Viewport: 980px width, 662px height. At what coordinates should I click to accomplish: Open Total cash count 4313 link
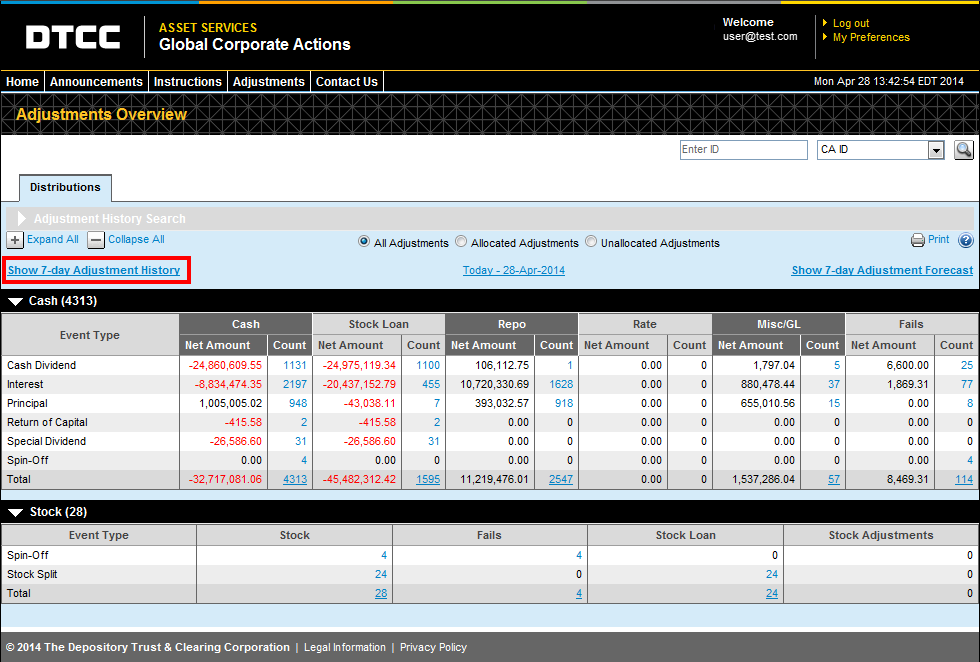[295, 479]
